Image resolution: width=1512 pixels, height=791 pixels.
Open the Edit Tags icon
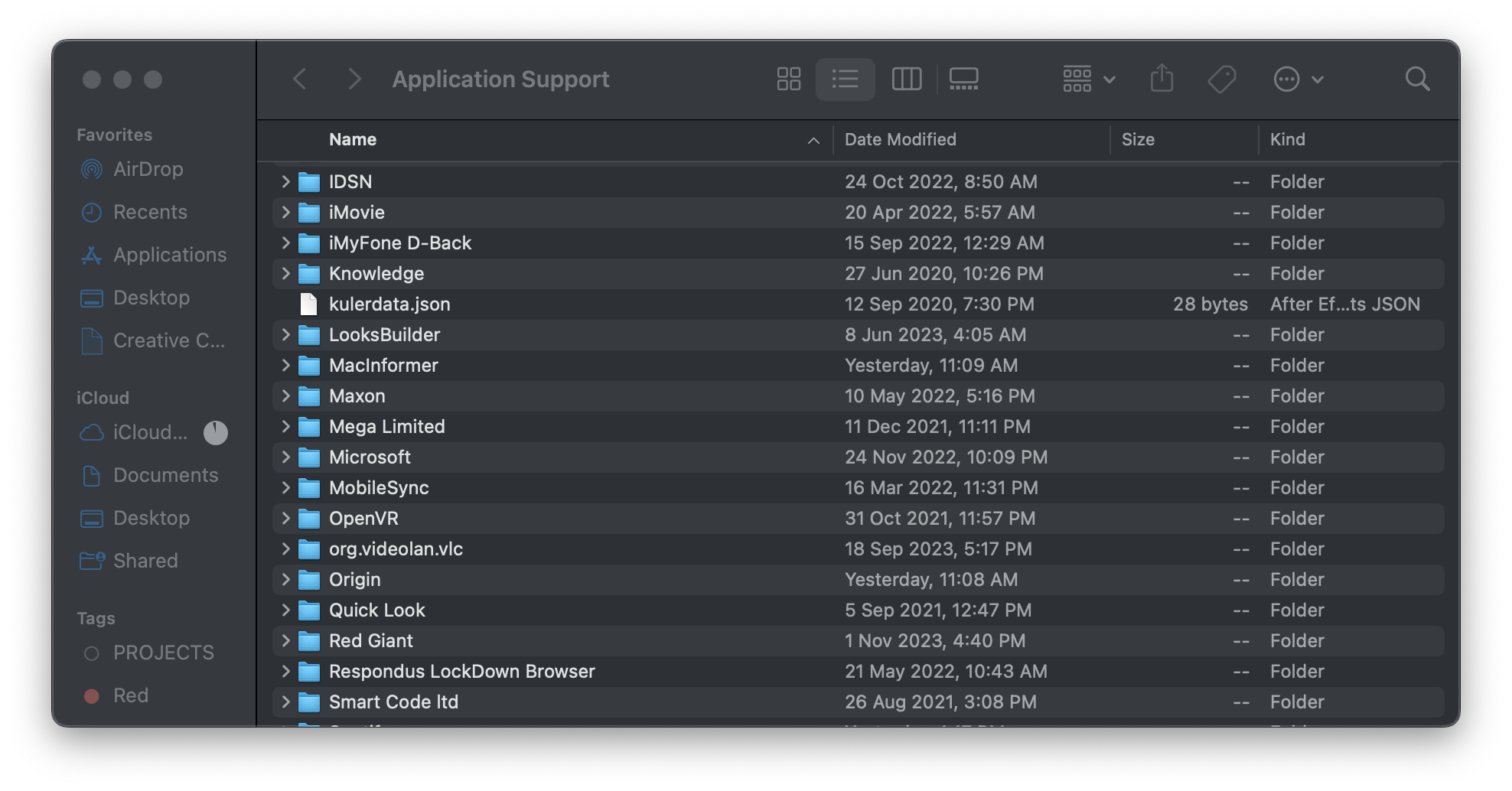[1222, 79]
